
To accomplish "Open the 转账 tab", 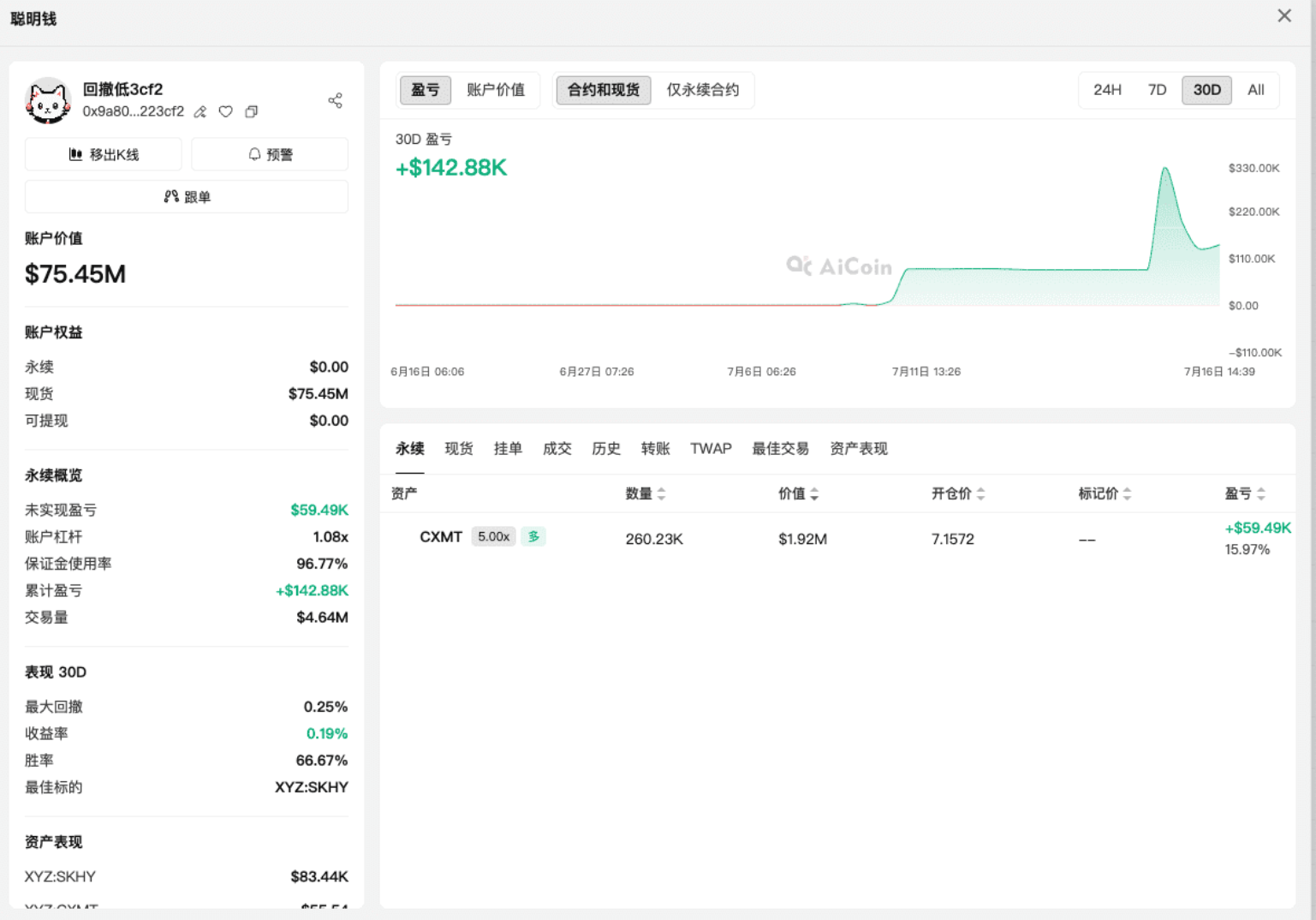I will (x=656, y=449).
